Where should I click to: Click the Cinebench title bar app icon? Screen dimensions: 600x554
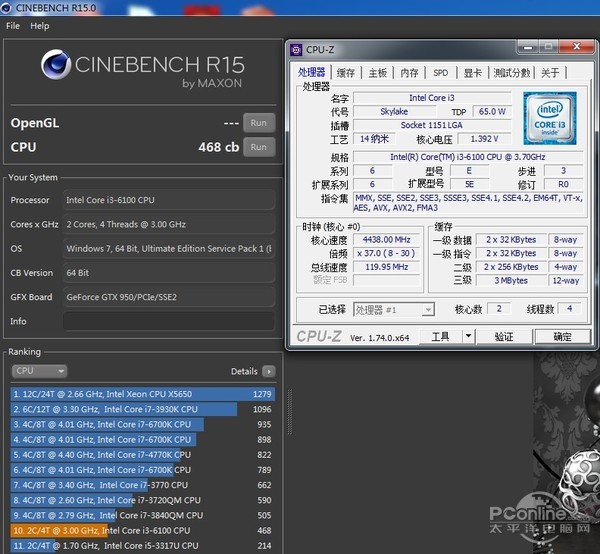pos(6,8)
